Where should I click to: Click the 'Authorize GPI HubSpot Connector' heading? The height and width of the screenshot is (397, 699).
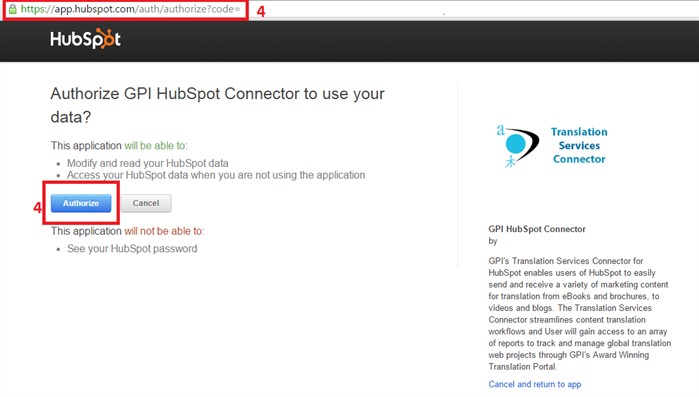point(217,105)
